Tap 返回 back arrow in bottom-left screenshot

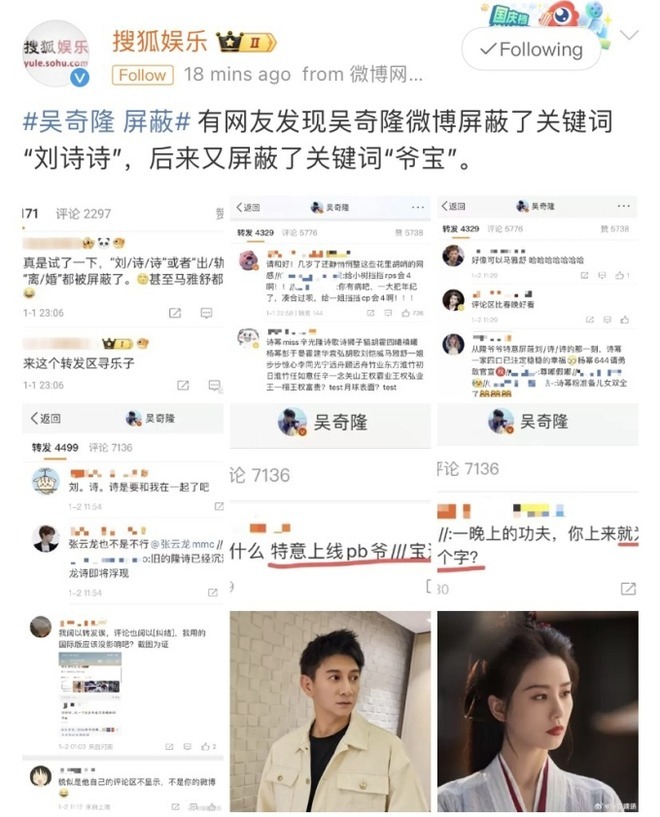45,418
